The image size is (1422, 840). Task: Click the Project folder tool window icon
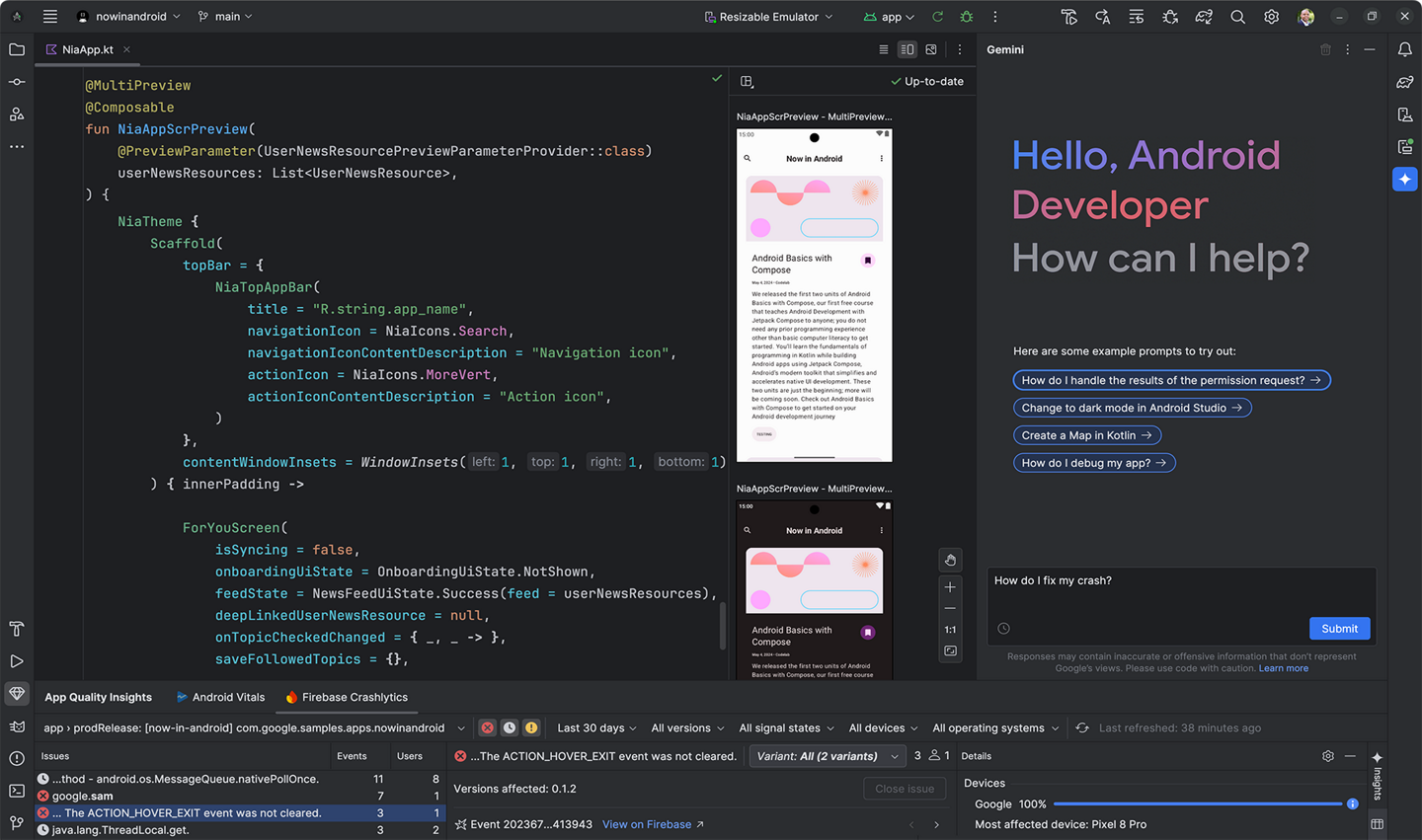16,49
